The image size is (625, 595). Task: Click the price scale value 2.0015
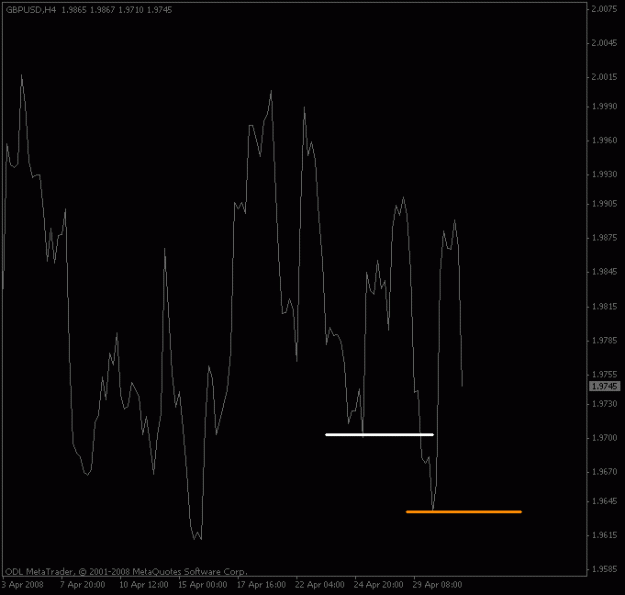604,77
